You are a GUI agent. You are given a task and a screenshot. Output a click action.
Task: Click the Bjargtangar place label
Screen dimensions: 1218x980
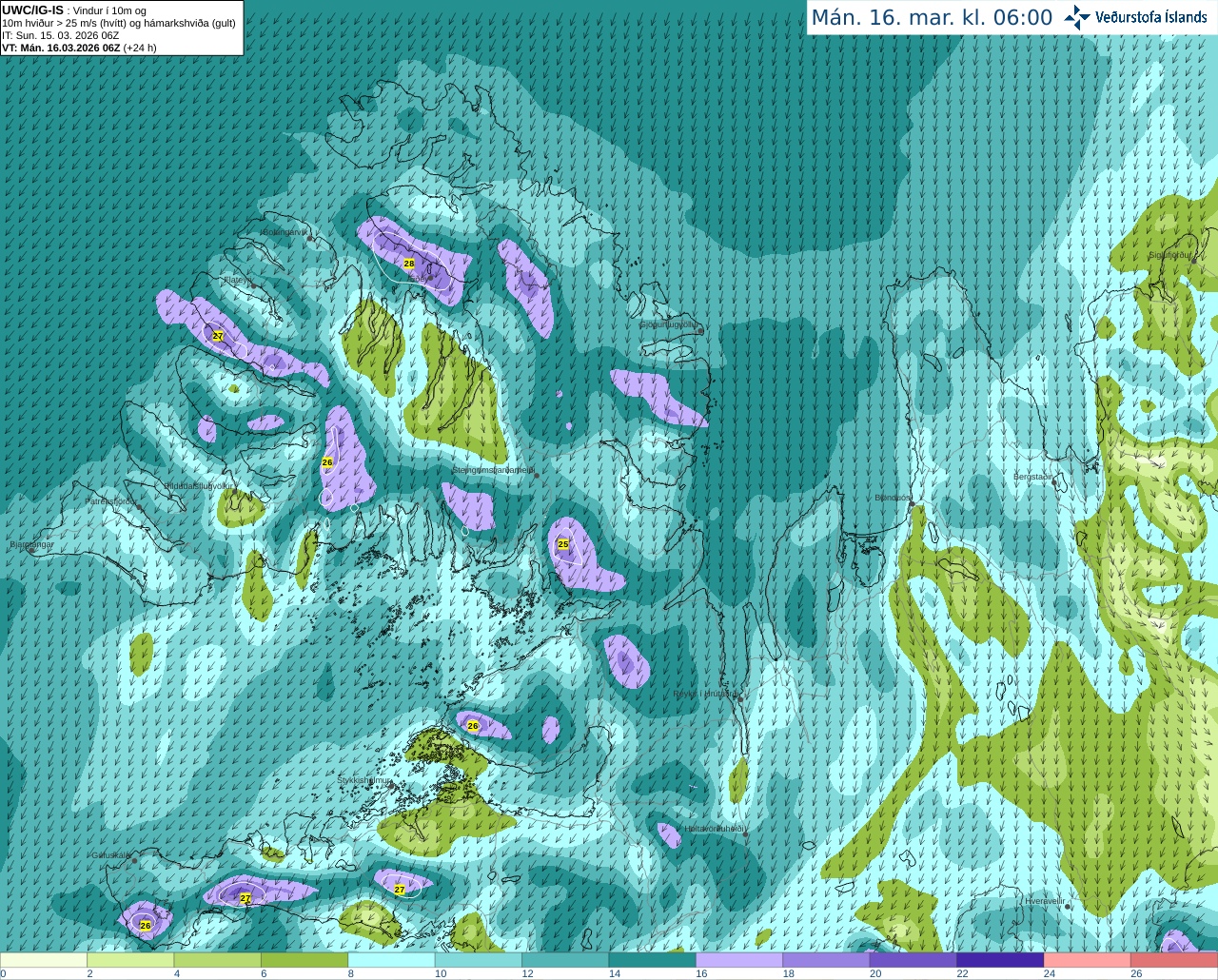(32, 544)
